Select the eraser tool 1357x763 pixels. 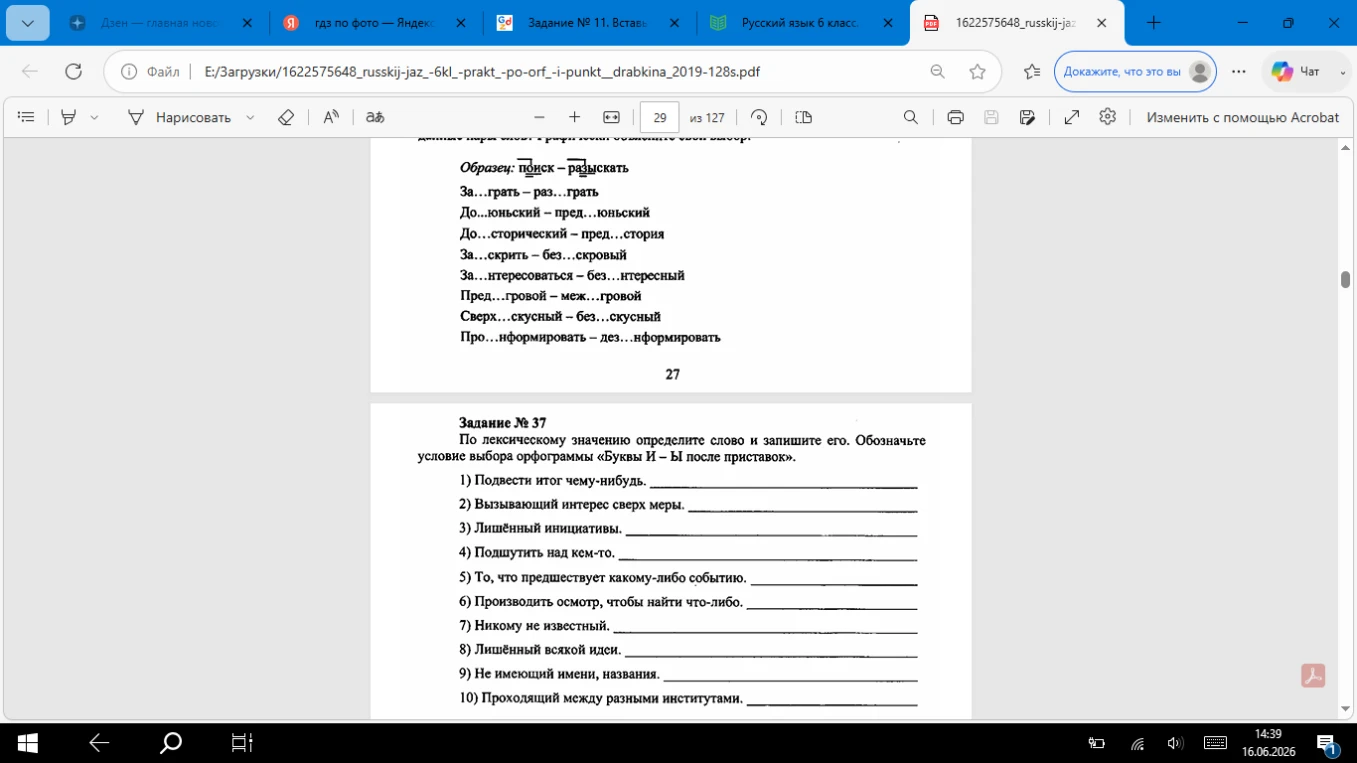[286, 117]
